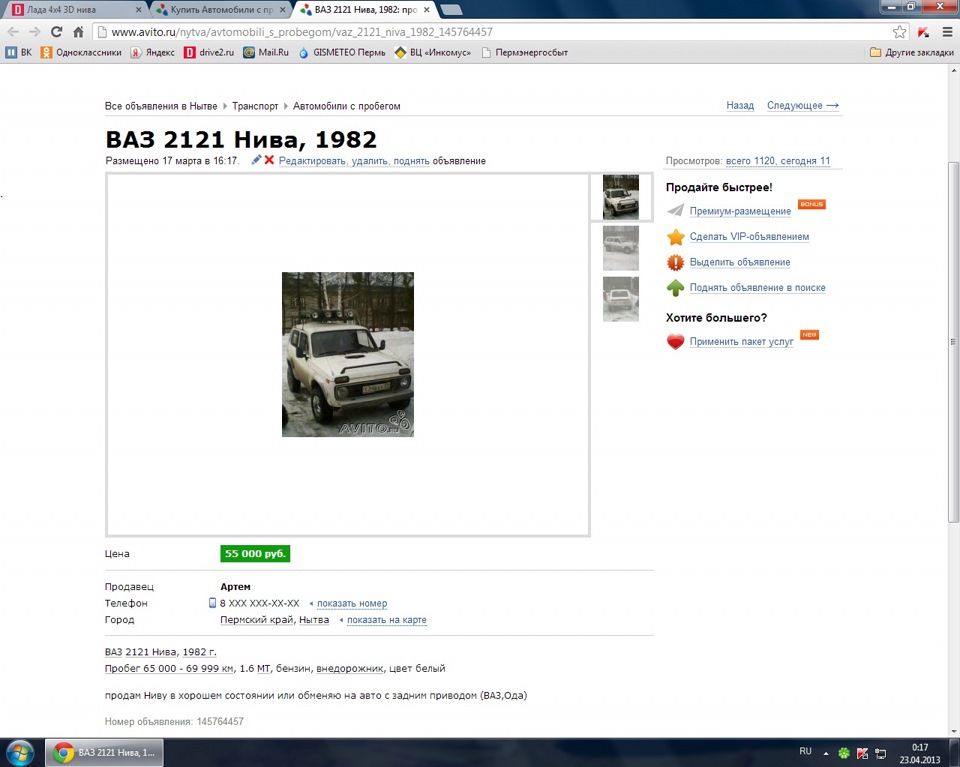Click Пермский край, Нытва city link
This screenshot has height=767, width=960.
[x=274, y=619]
